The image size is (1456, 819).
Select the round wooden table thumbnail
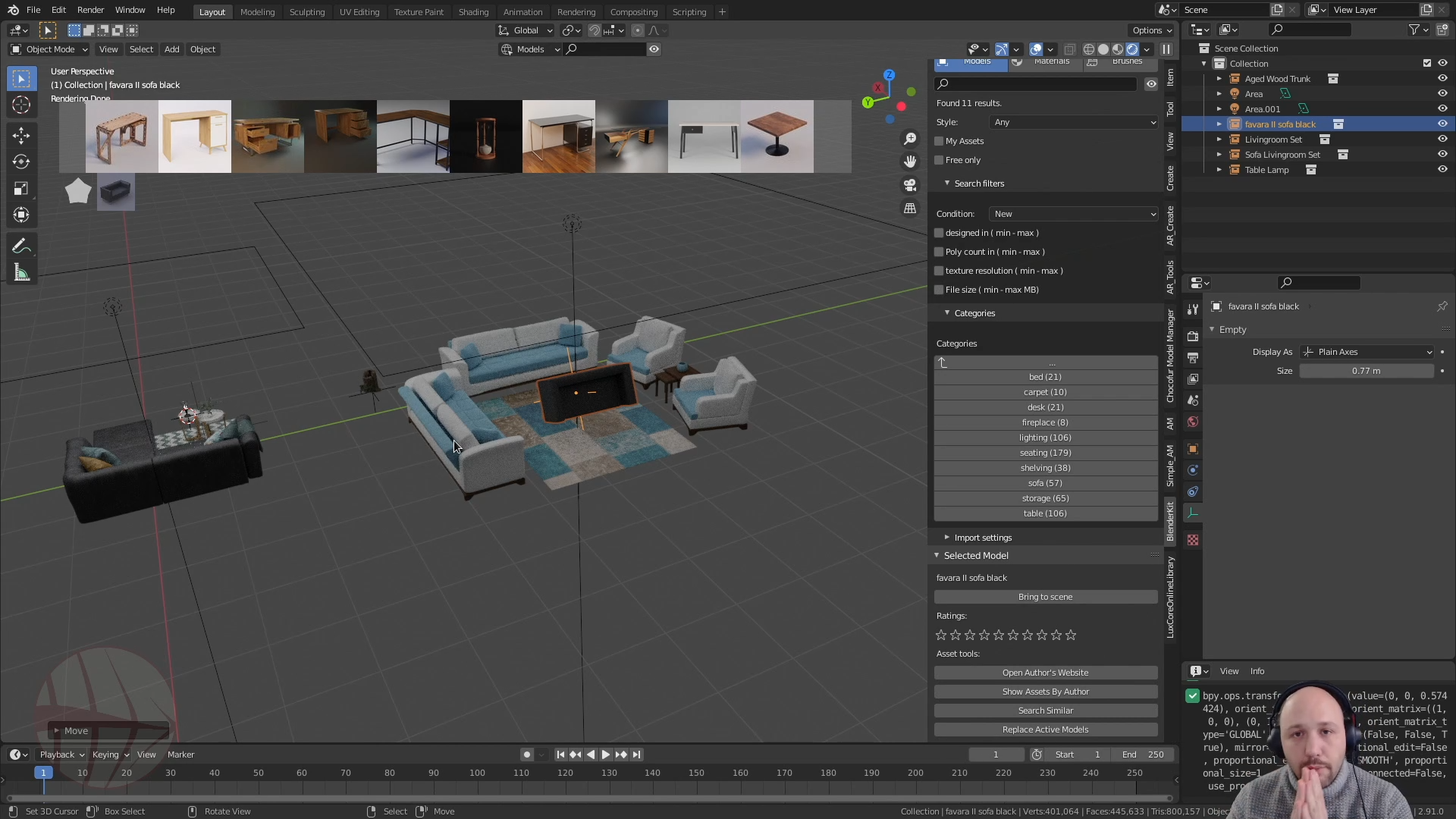pyautogui.click(x=777, y=136)
